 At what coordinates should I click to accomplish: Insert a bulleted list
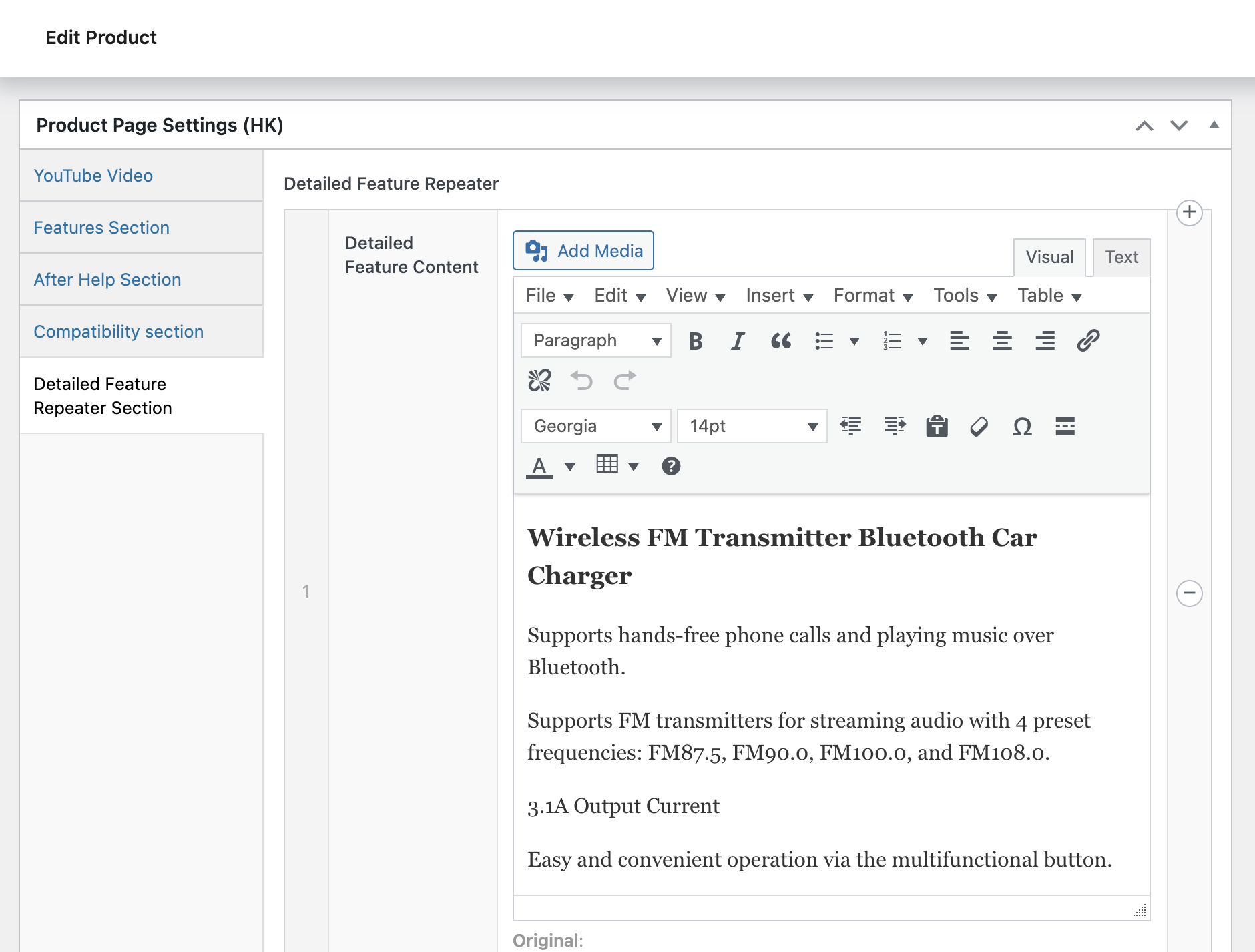click(824, 341)
